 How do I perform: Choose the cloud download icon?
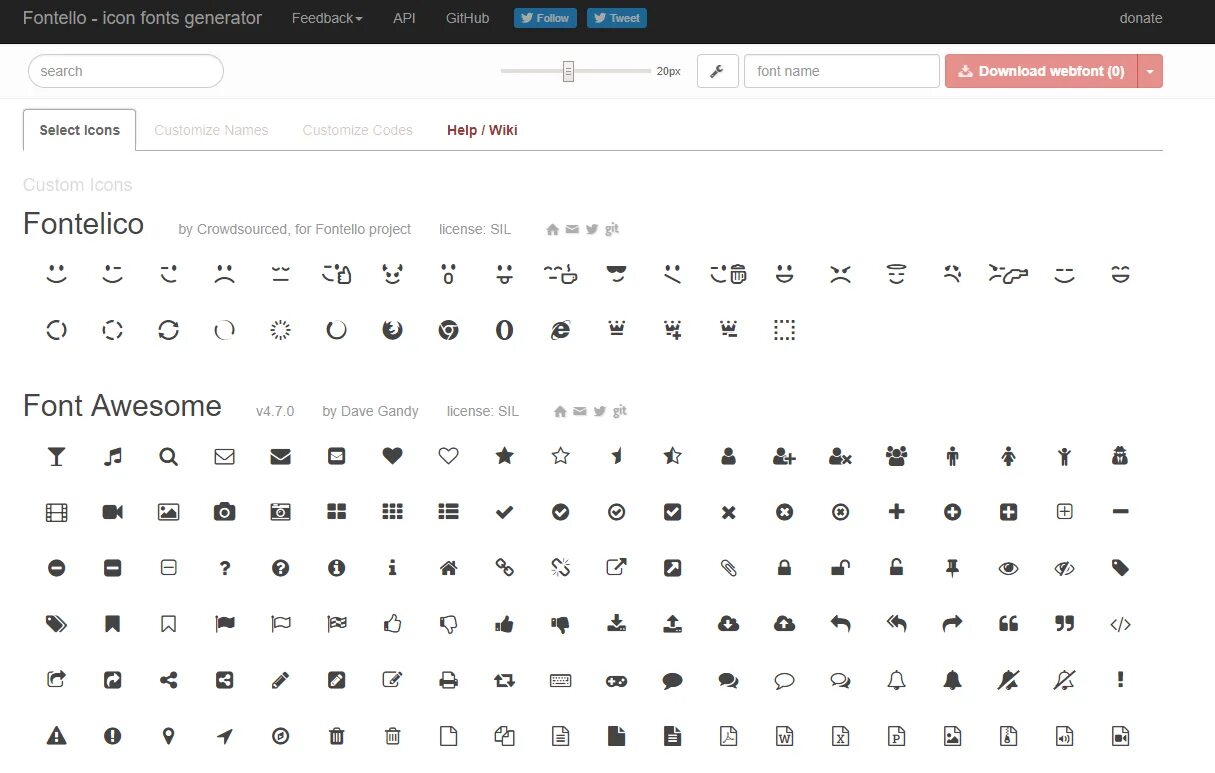(729, 624)
